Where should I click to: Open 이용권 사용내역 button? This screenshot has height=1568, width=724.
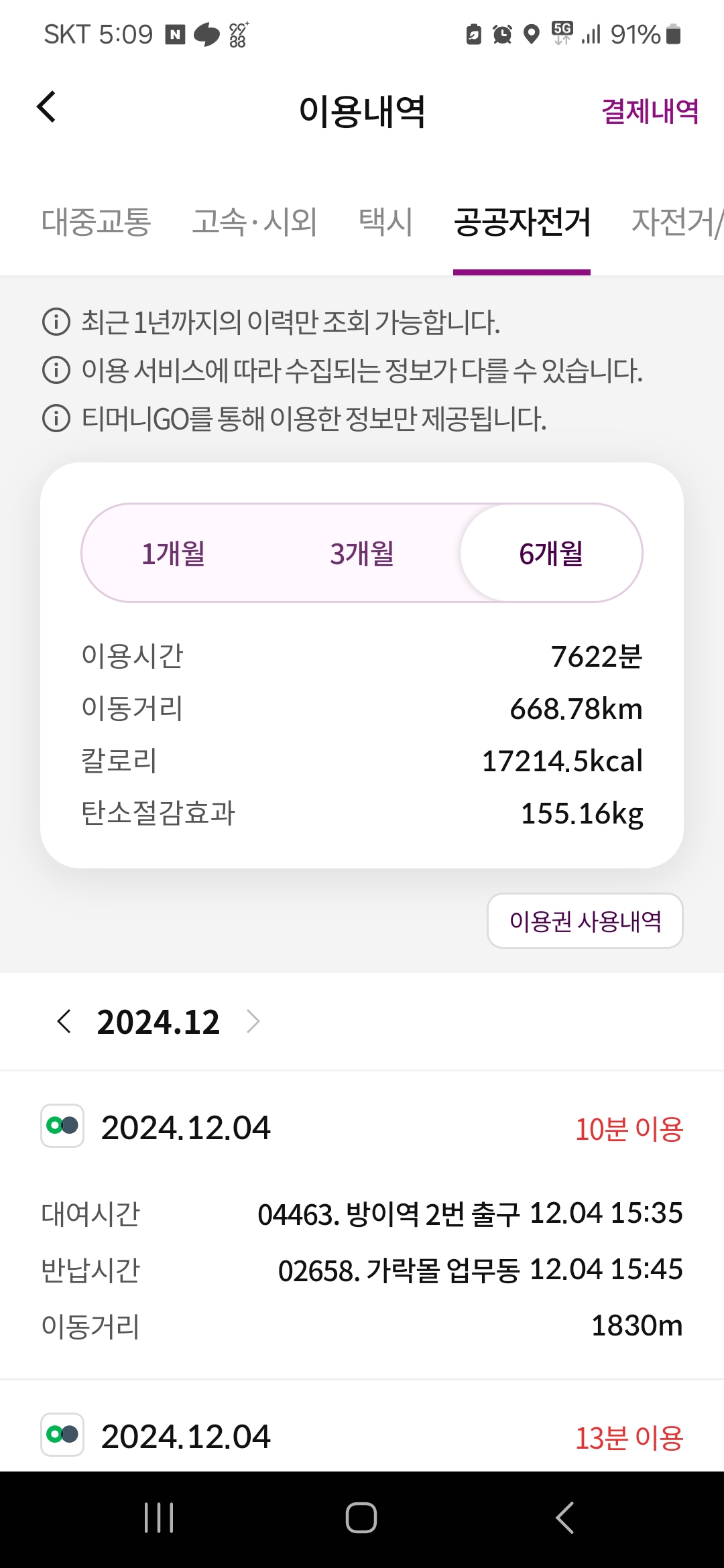[585, 921]
